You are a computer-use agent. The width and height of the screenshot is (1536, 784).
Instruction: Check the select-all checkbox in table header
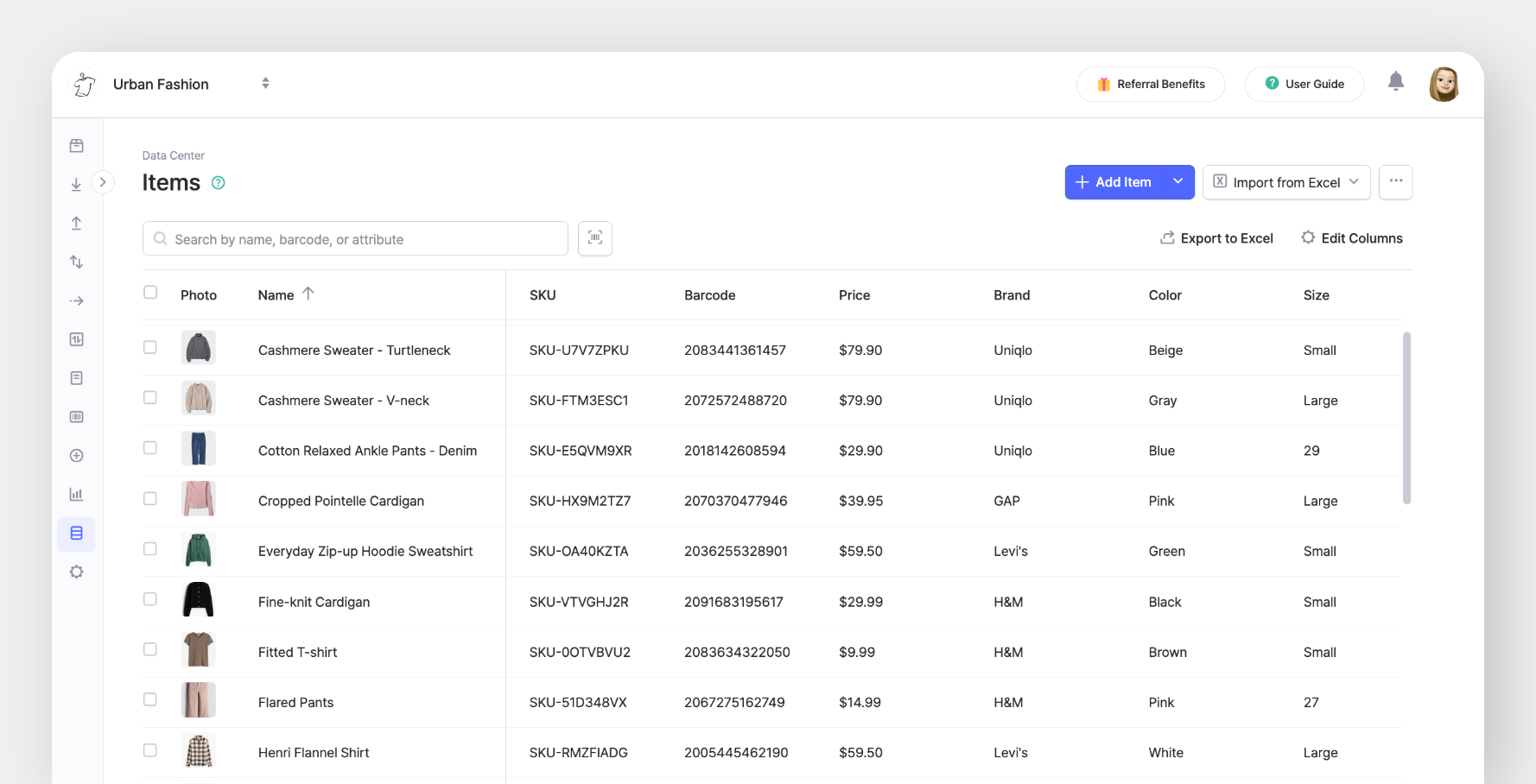point(150,293)
